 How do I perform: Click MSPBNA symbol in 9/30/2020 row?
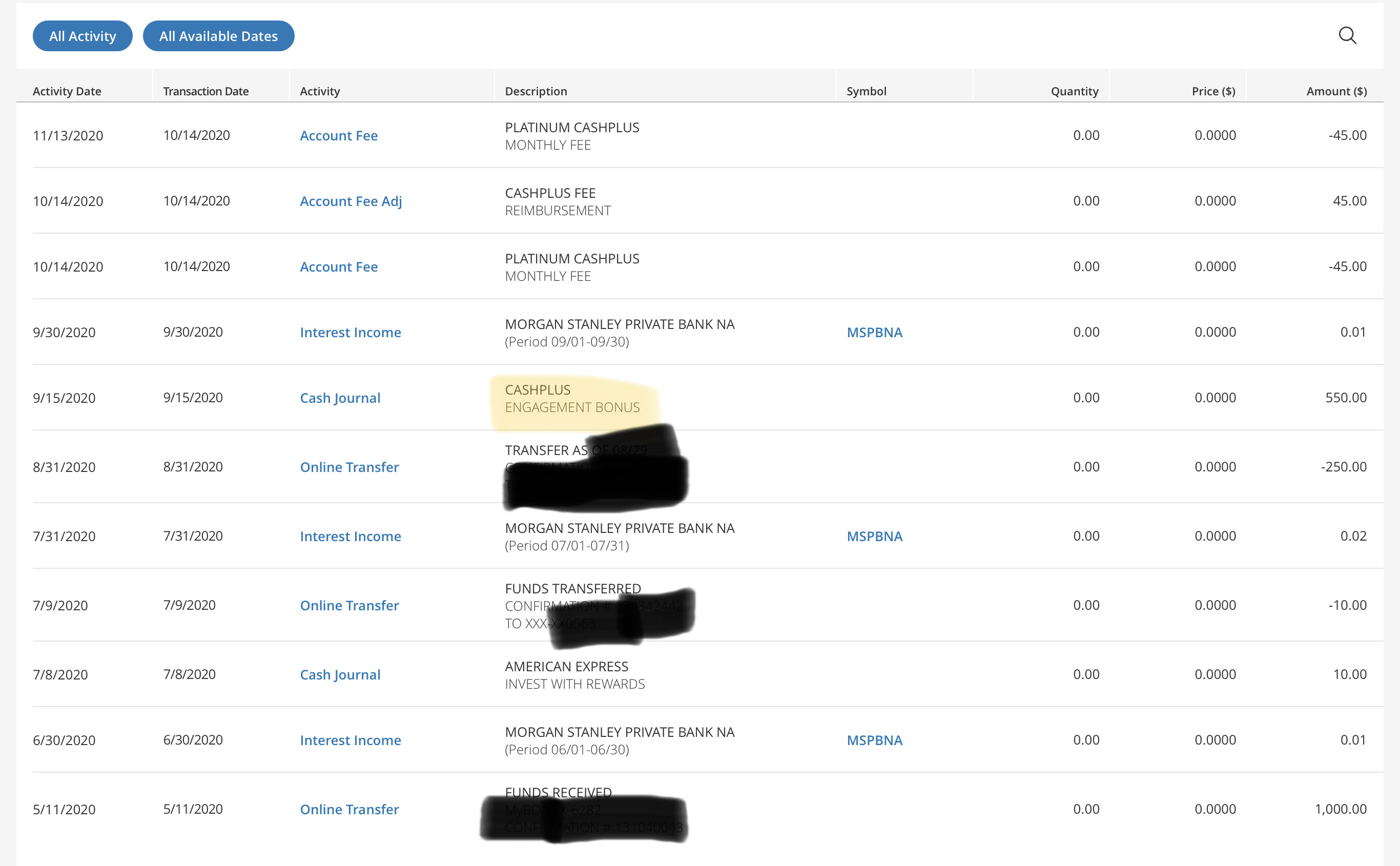click(x=874, y=332)
